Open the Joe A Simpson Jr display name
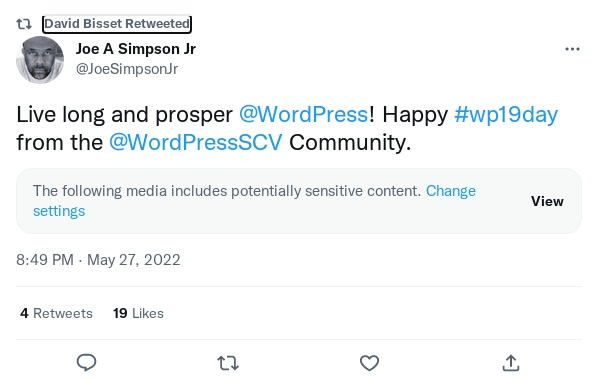Viewport: 598px width, 379px height. (x=136, y=49)
